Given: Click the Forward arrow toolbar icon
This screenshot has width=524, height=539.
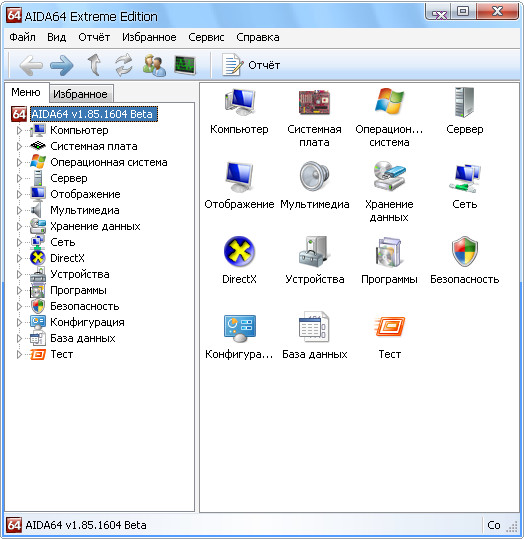Looking at the screenshot, I should click(62, 65).
